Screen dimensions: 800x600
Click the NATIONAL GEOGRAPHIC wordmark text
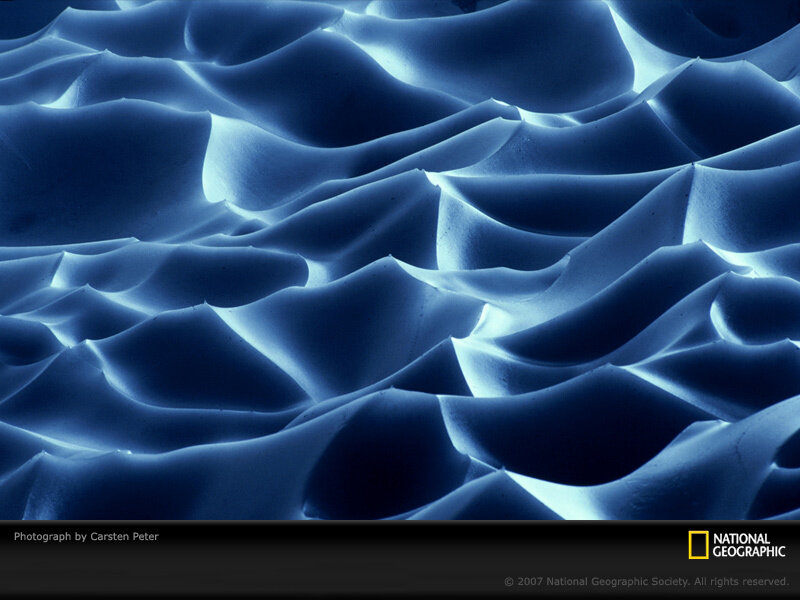pyautogui.click(x=748, y=545)
